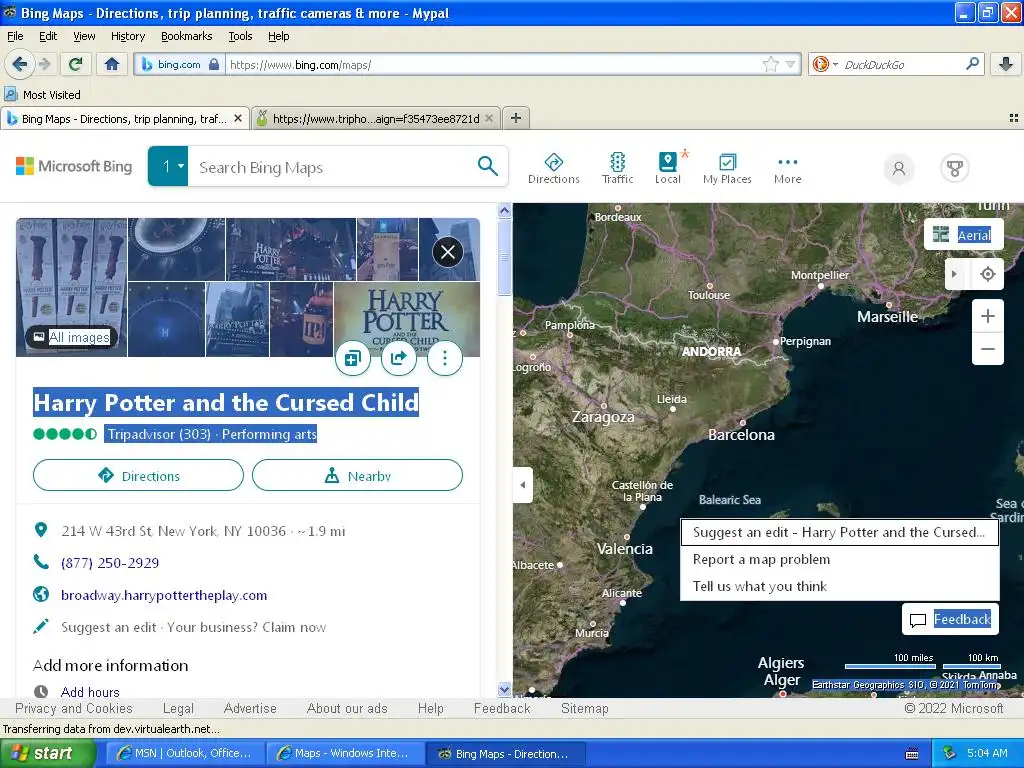Call (877) 250-2929 link
The image size is (1024, 768).
pos(110,563)
